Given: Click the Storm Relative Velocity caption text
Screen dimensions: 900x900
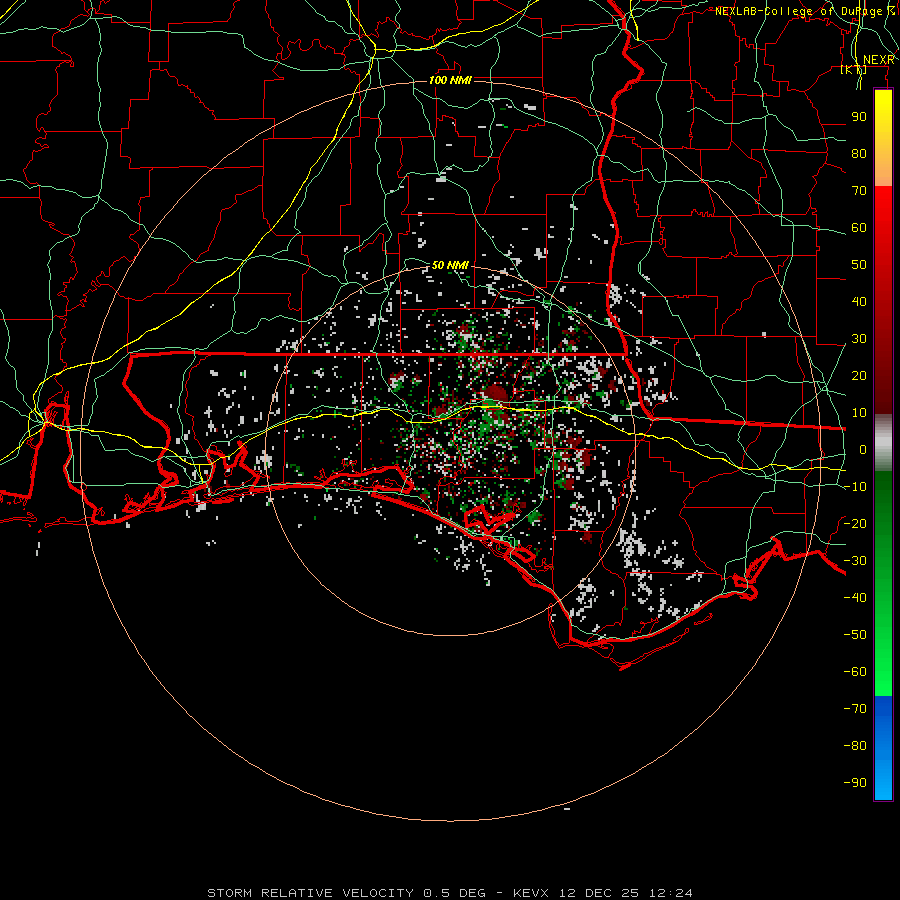Looking at the screenshot, I should (450, 893).
